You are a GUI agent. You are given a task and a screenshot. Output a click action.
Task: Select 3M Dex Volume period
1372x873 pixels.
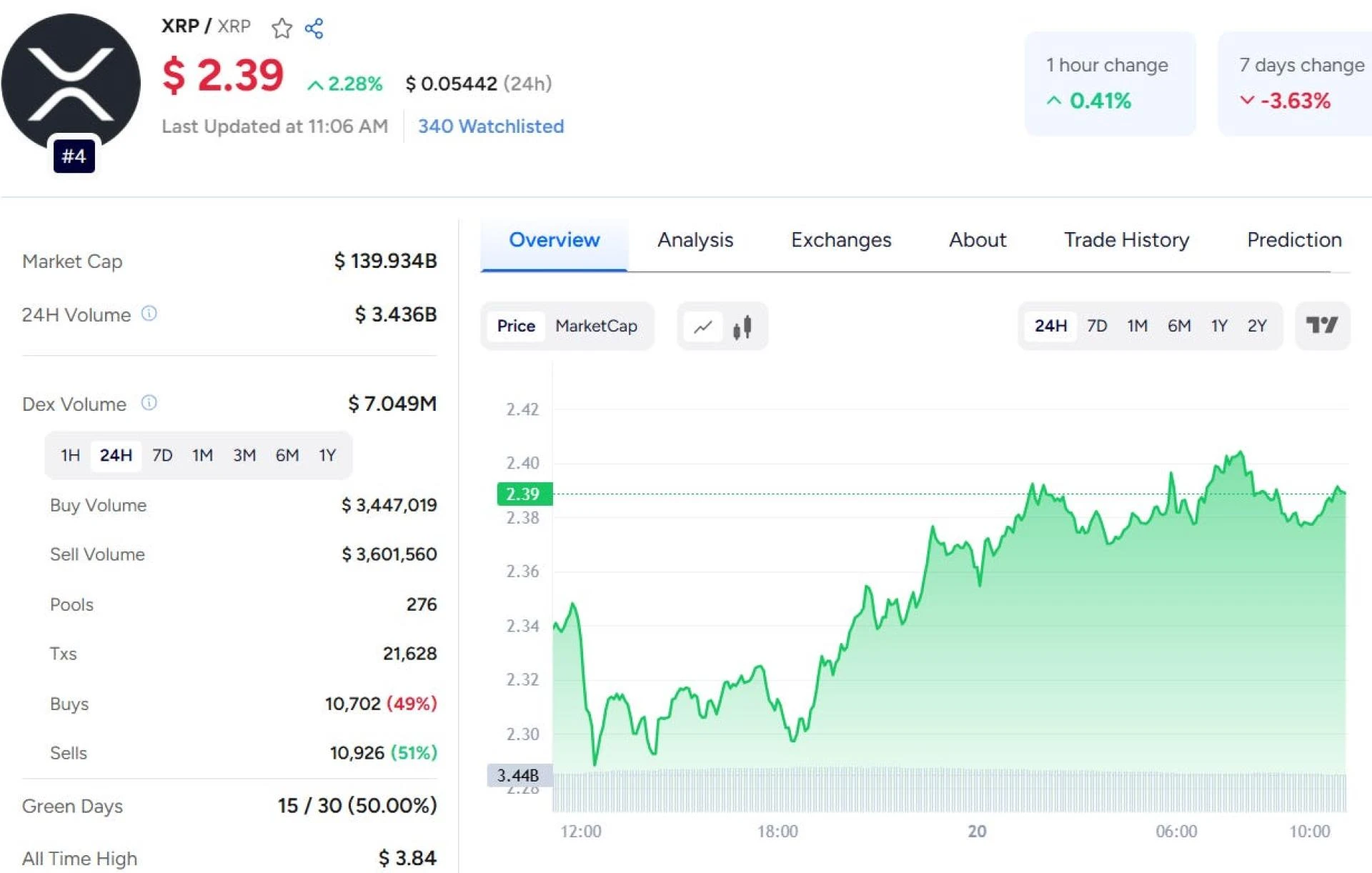(x=244, y=455)
